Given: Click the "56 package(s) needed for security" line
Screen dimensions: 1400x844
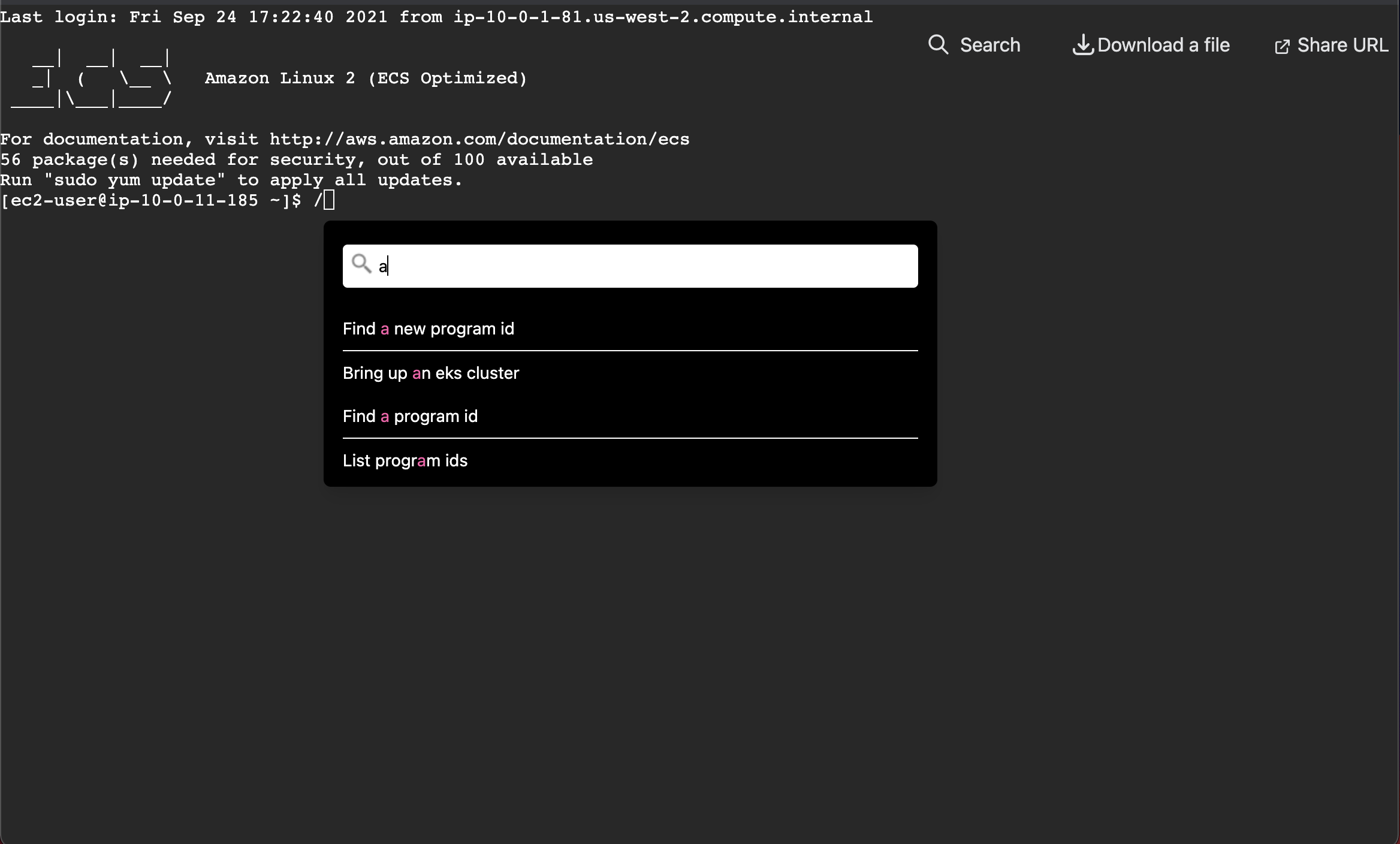Looking at the screenshot, I should click(297, 159).
